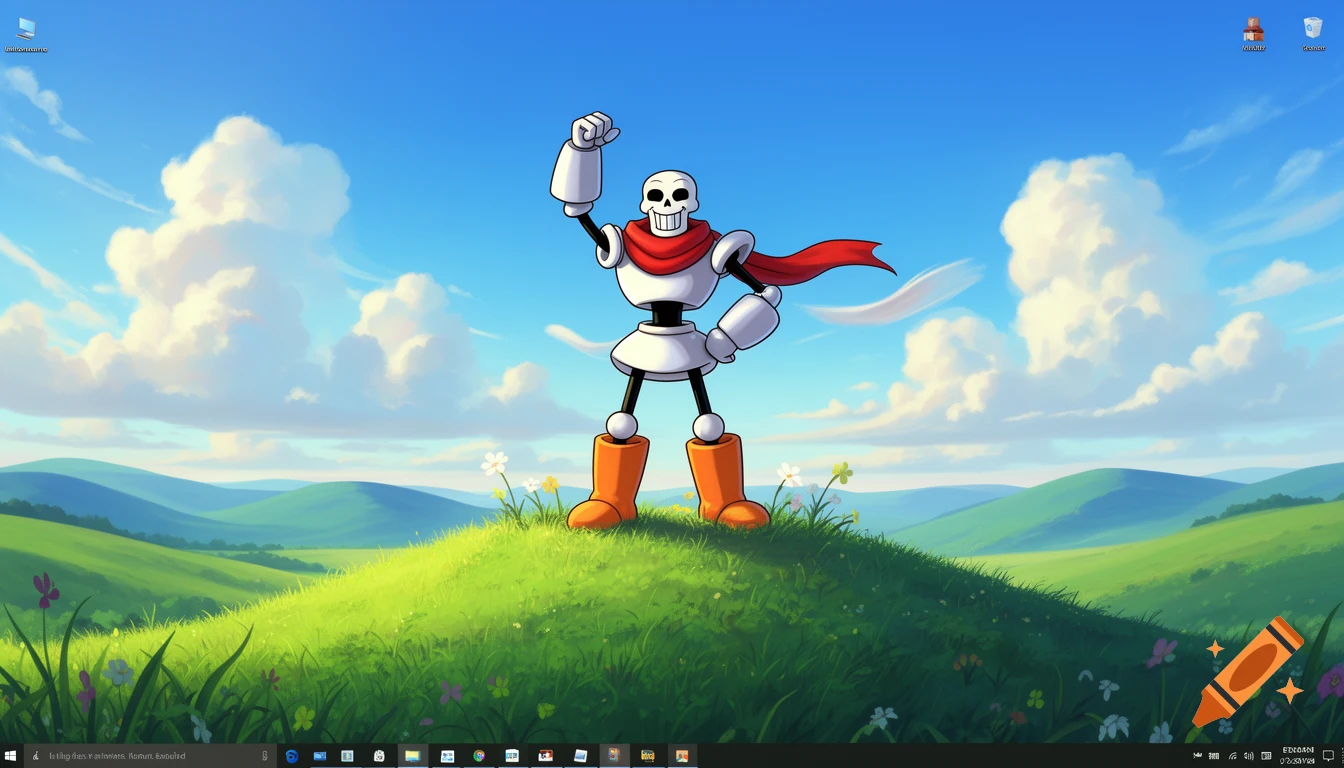Open the Recycle Bin desktop icon
Screen dimensions: 1344x768
coord(1313,28)
